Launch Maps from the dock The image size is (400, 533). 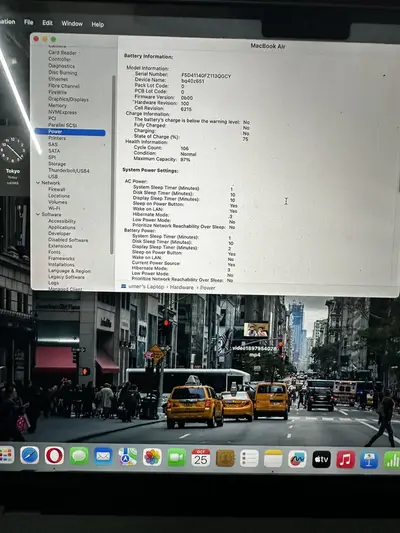click(127, 457)
